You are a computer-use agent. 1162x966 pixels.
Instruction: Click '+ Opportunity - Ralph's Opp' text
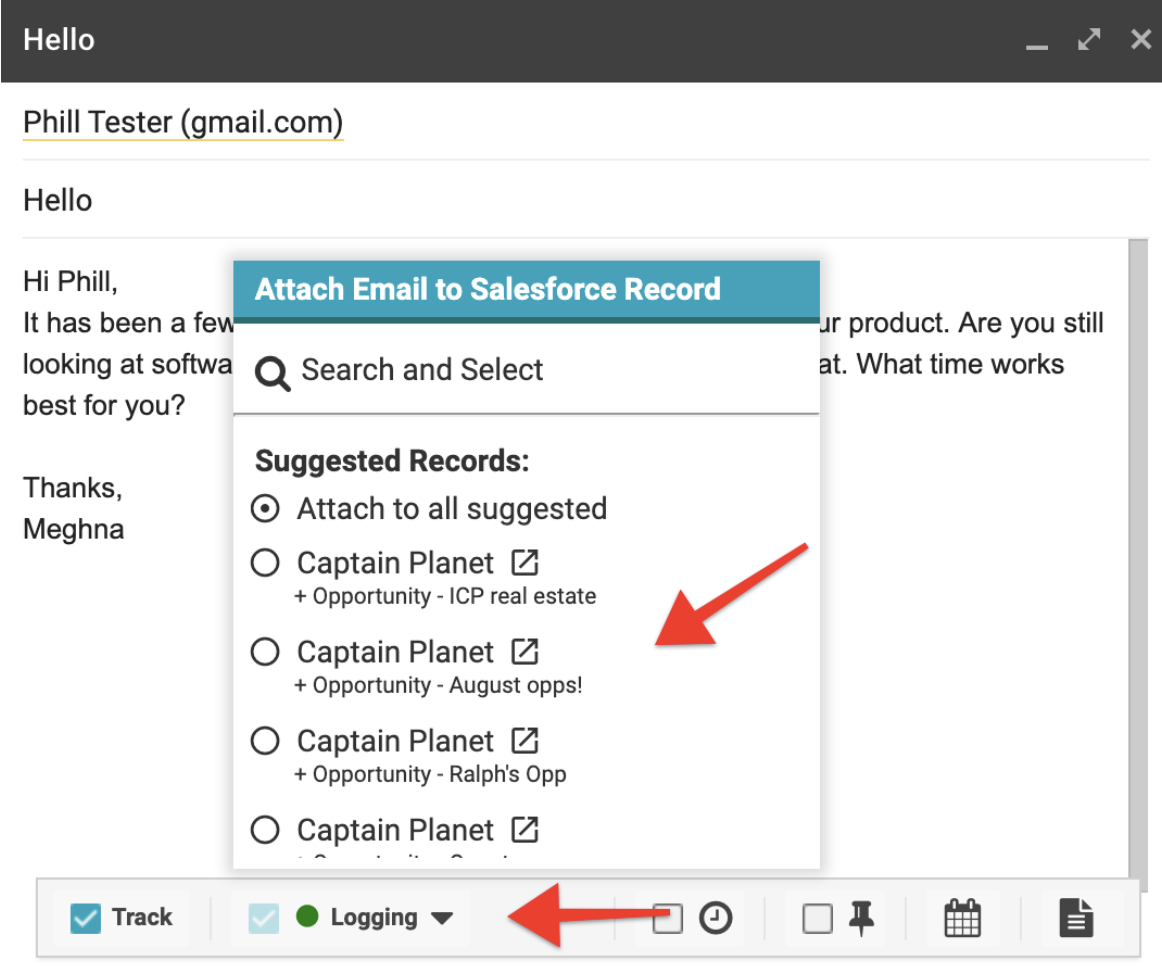click(430, 774)
